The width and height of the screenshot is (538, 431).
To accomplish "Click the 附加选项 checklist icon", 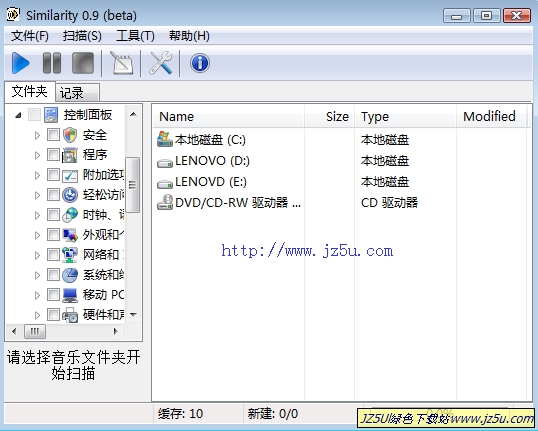I will coord(70,175).
